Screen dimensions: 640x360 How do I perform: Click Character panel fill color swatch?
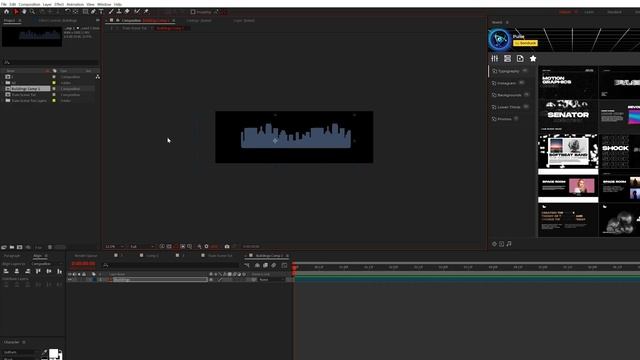click(x=53, y=353)
